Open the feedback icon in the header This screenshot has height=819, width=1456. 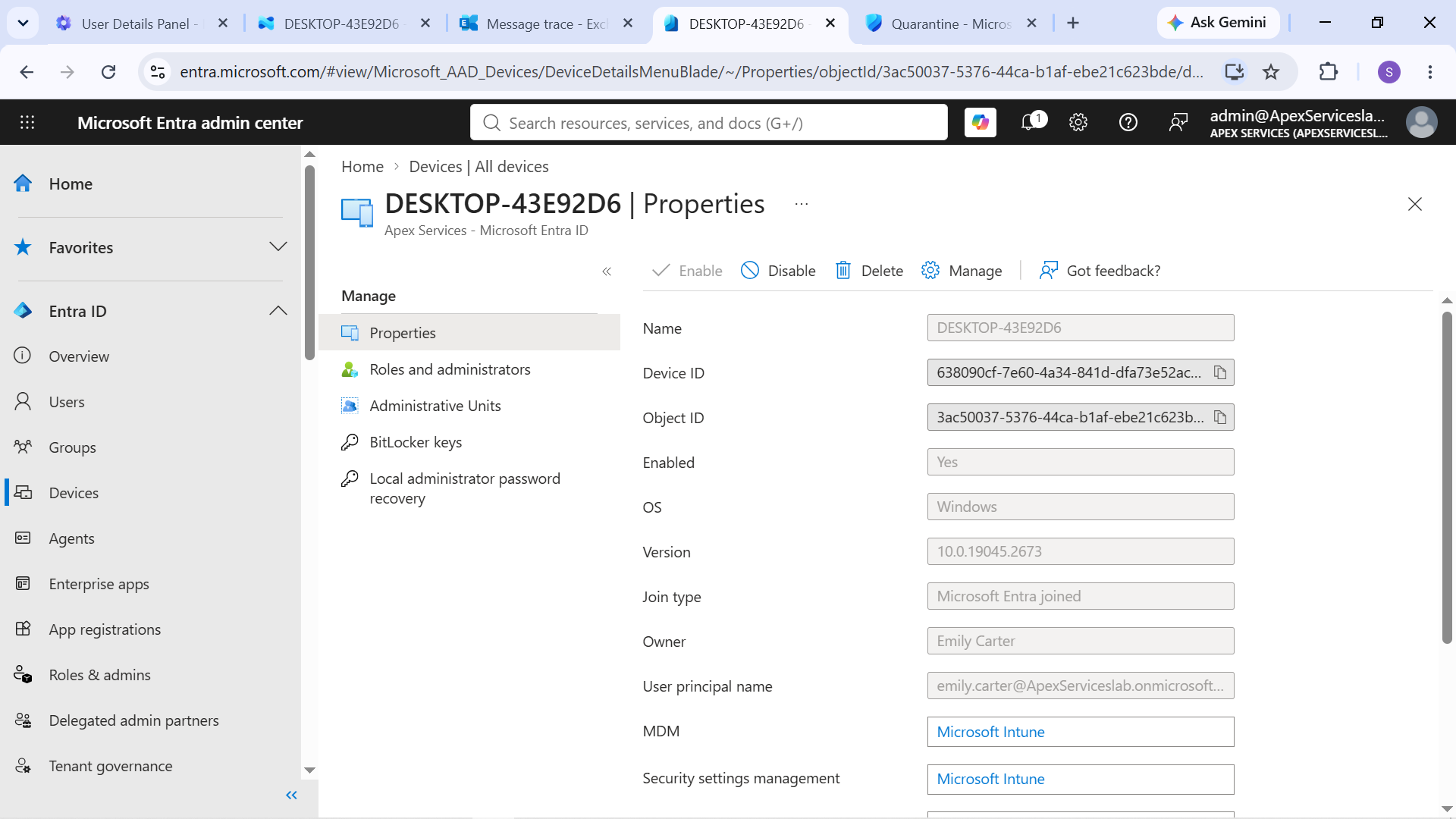[1178, 122]
